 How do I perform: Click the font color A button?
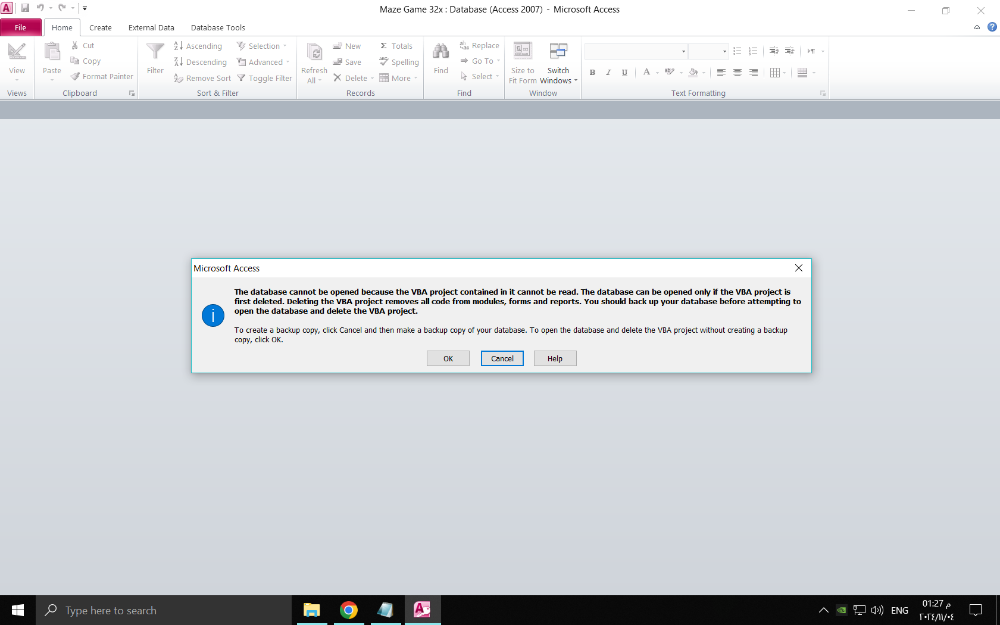pos(646,72)
